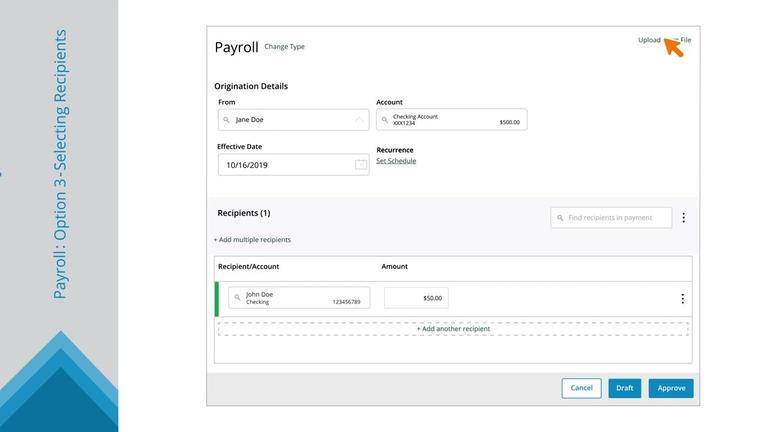This screenshot has height=432, width=768.
Task: Click search icon in Account field
Action: click(384, 120)
